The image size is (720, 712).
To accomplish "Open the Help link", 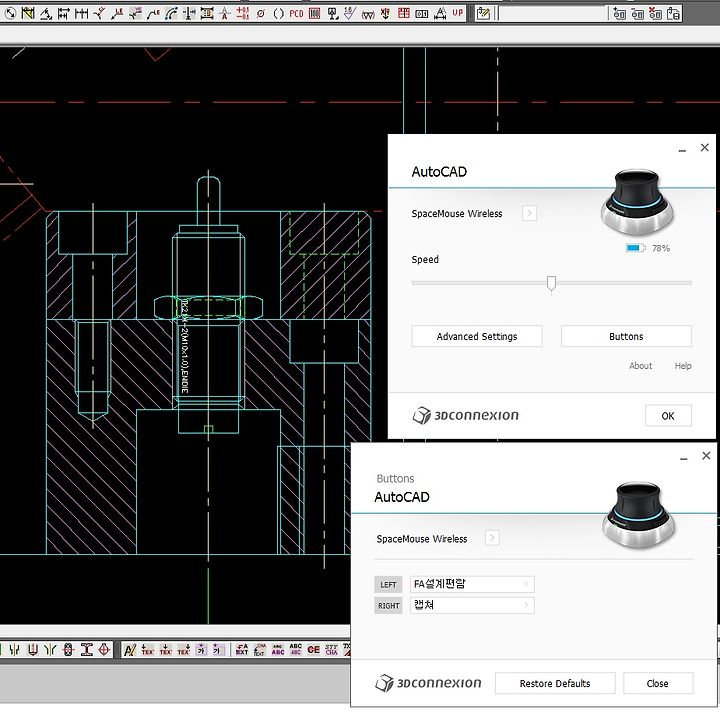I will [683, 366].
